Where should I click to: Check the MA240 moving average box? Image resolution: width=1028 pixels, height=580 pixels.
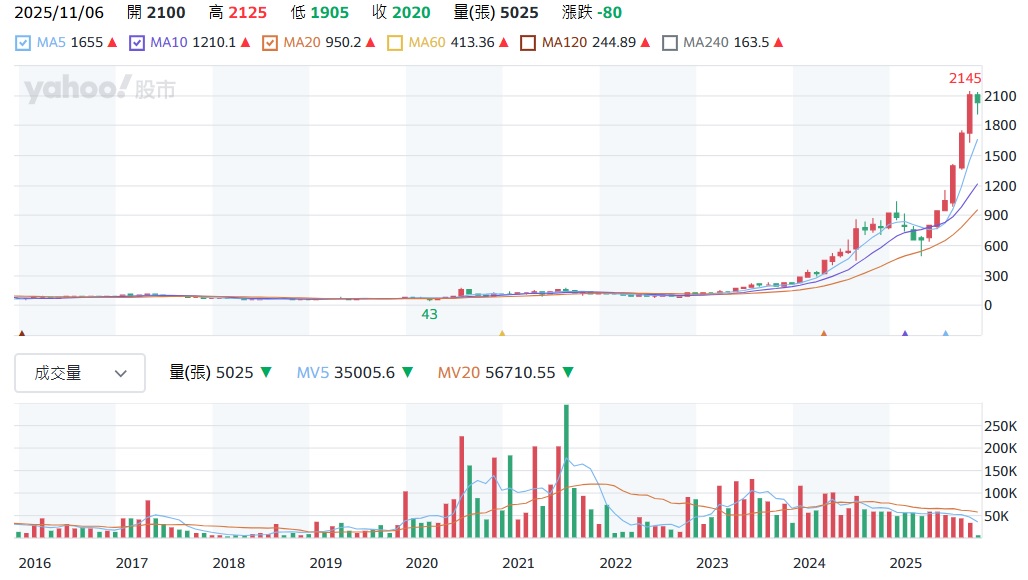point(670,43)
